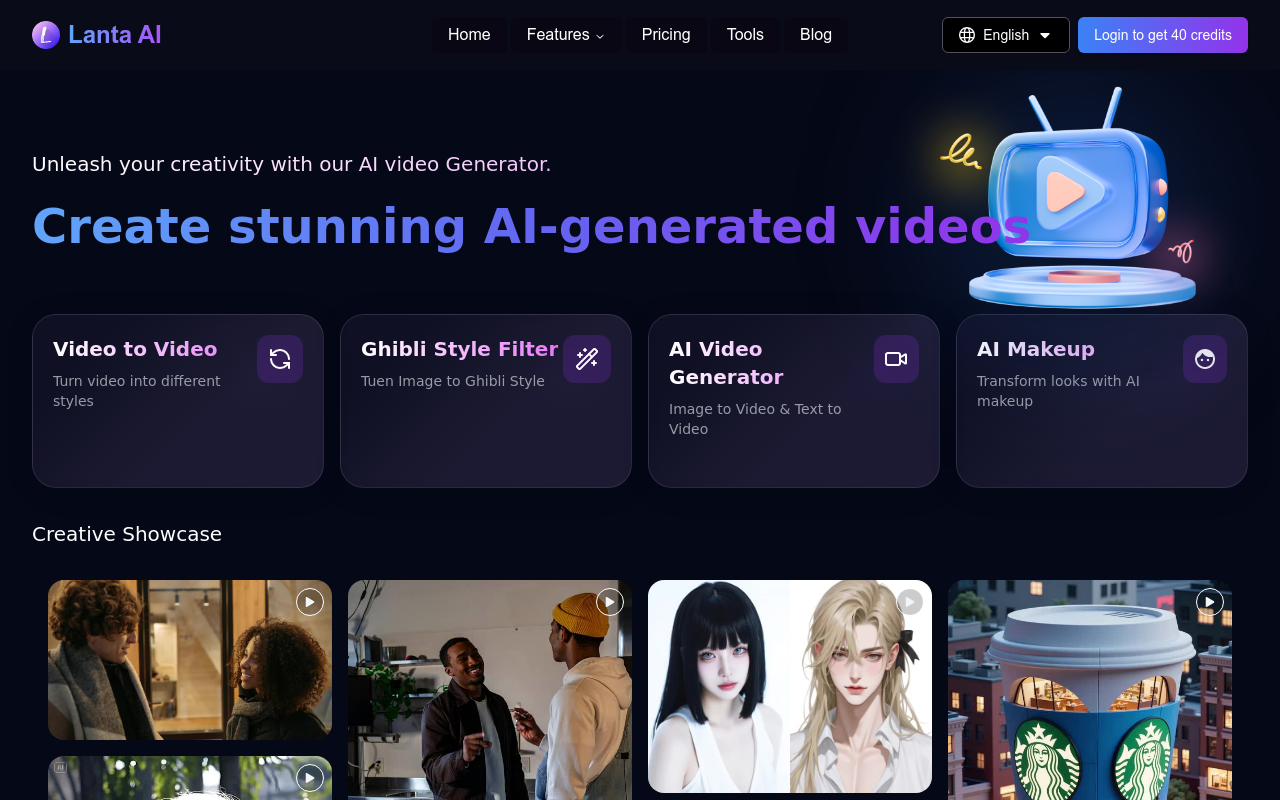Click 'Unleash your creativity' tagline text
This screenshot has height=800, width=1280.
click(x=291, y=164)
